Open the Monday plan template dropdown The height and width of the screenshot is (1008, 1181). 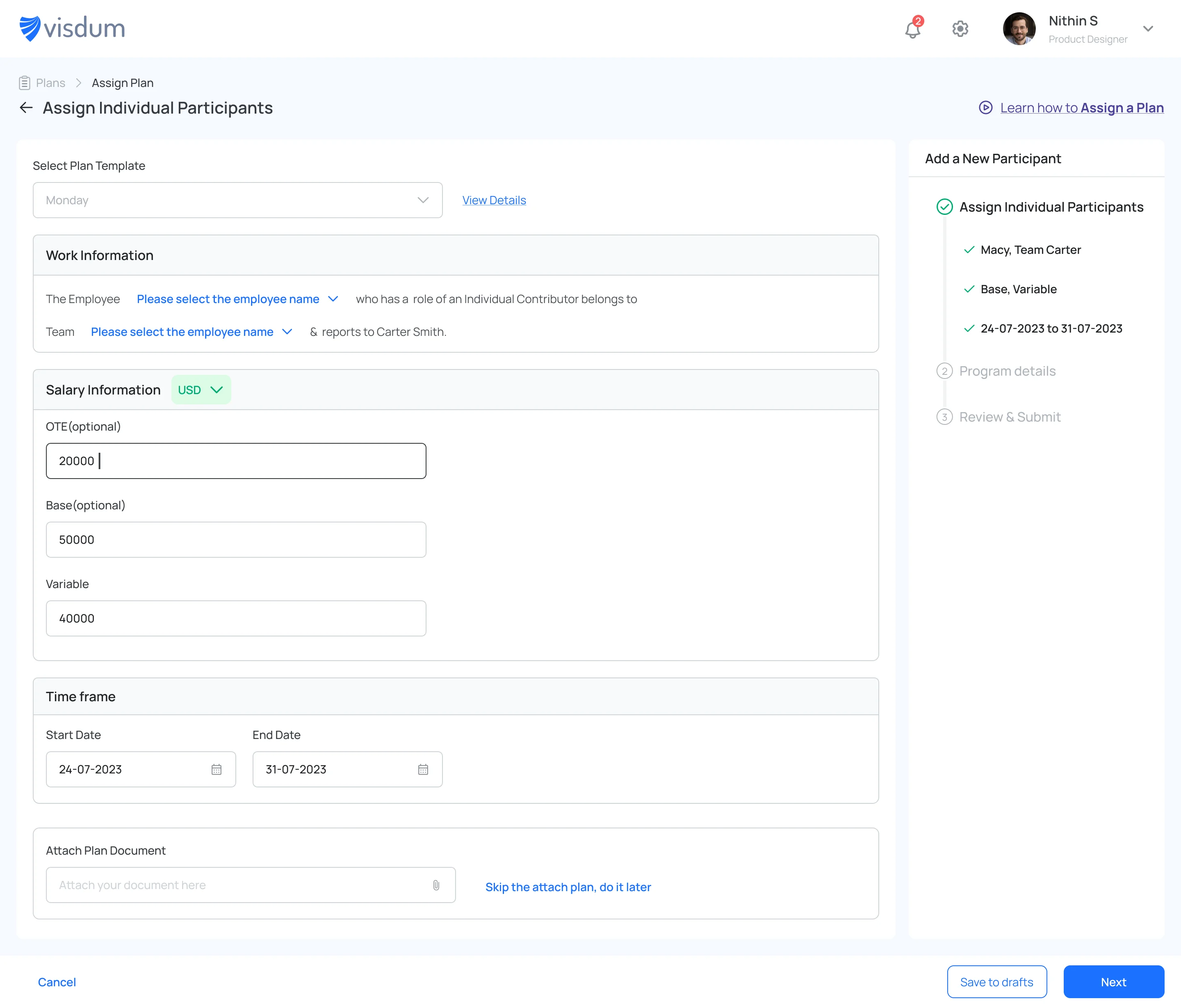(238, 200)
